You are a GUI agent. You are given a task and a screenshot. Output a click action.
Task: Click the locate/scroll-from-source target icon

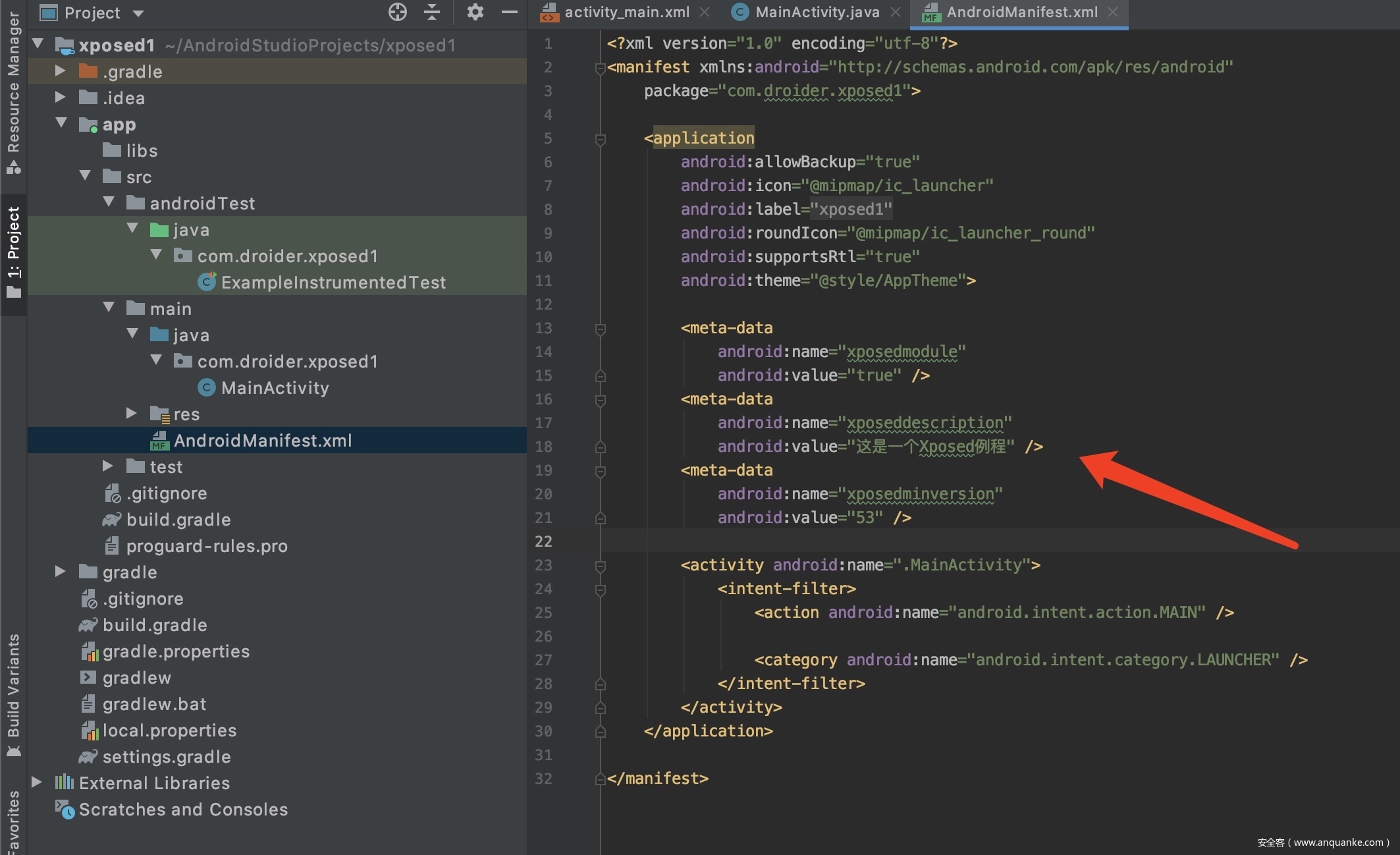pyautogui.click(x=398, y=12)
